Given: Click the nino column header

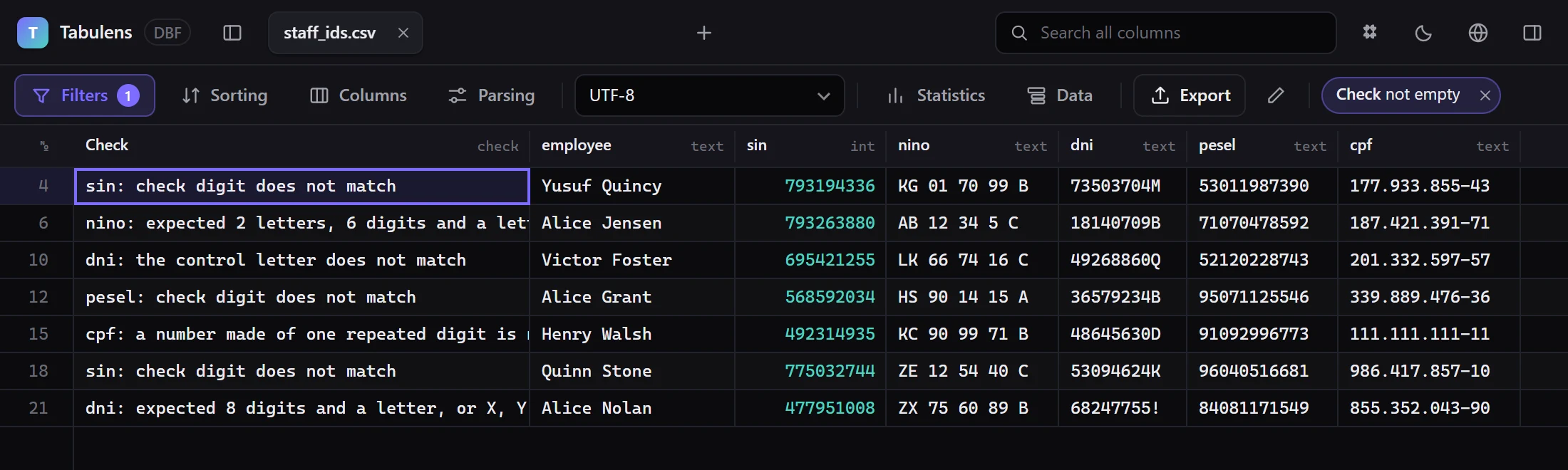Looking at the screenshot, I should pyautogui.click(x=972, y=146).
